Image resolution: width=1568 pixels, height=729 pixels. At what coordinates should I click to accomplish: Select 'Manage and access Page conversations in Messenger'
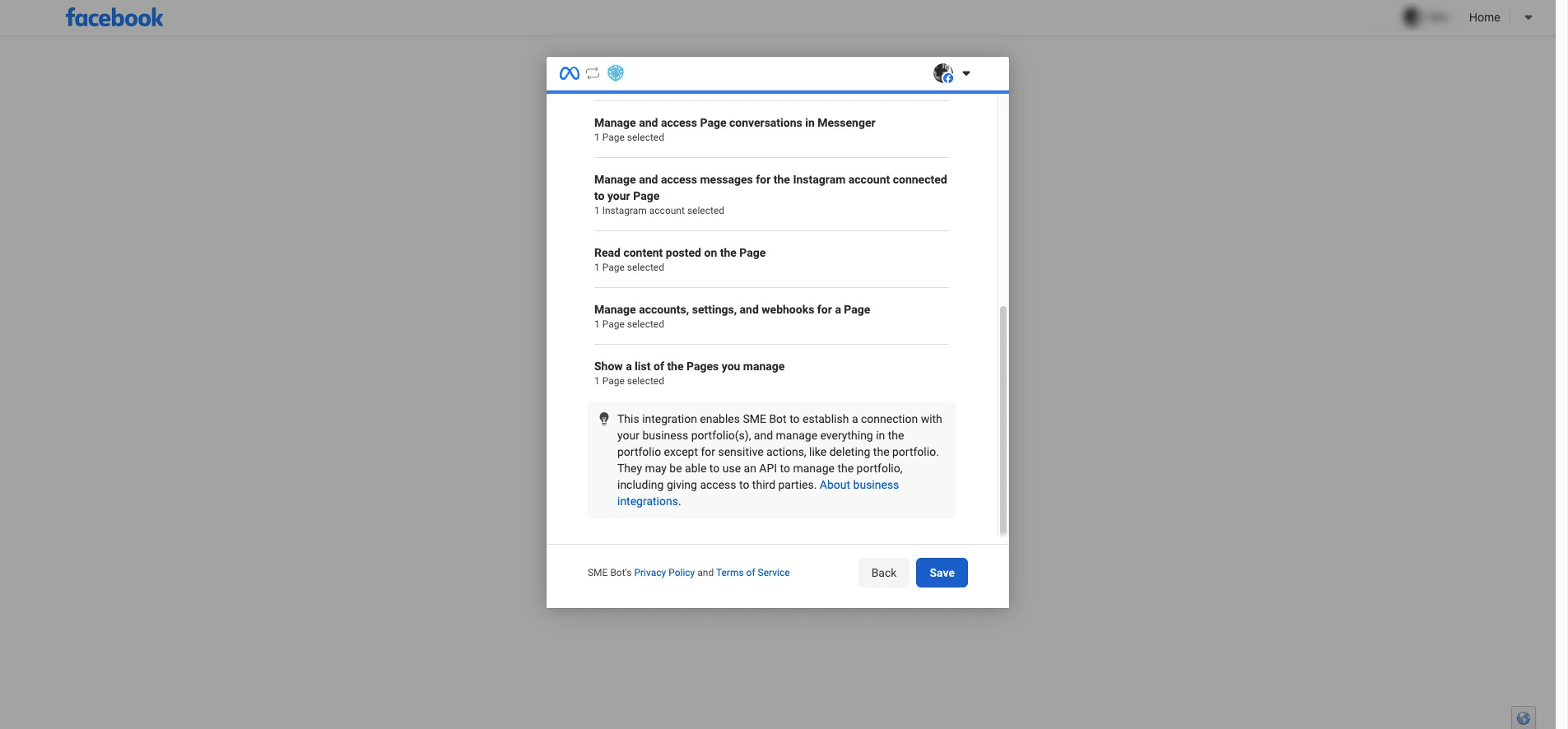tap(771, 130)
